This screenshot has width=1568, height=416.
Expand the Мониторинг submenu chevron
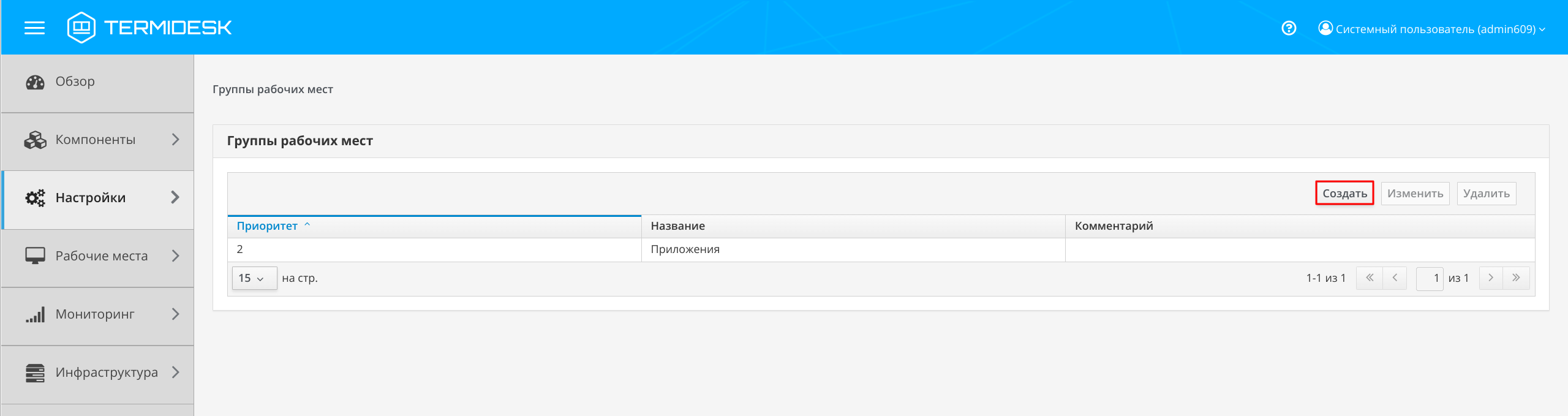click(x=176, y=314)
